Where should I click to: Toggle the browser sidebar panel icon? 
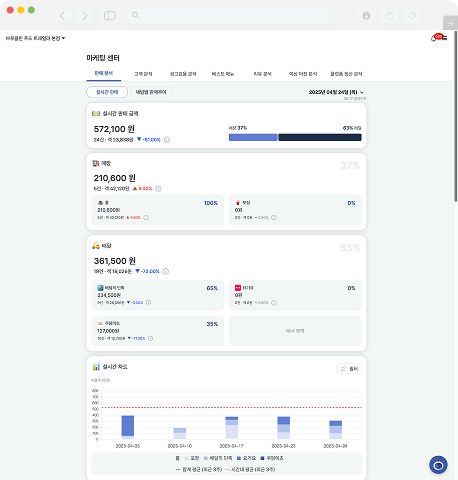coord(110,15)
